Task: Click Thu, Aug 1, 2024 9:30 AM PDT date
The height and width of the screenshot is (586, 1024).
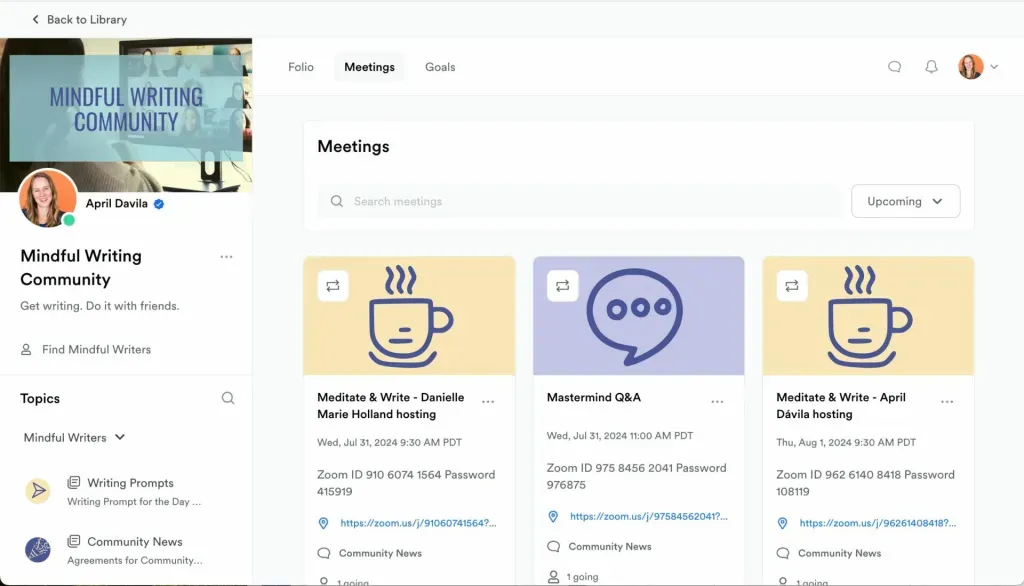Action: click(x=846, y=442)
